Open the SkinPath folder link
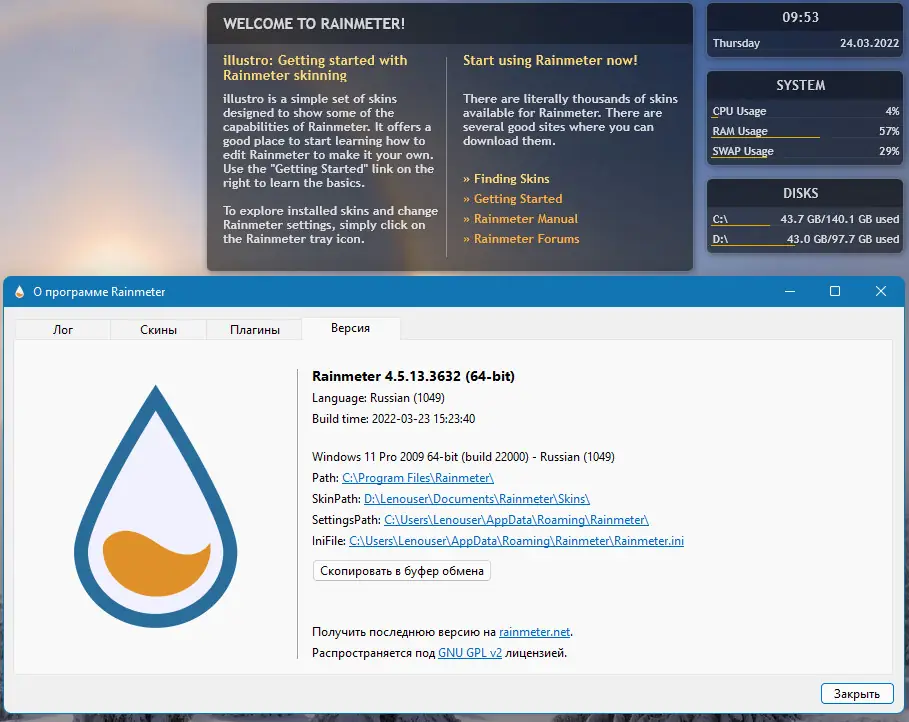This screenshot has height=722, width=909. (477, 499)
